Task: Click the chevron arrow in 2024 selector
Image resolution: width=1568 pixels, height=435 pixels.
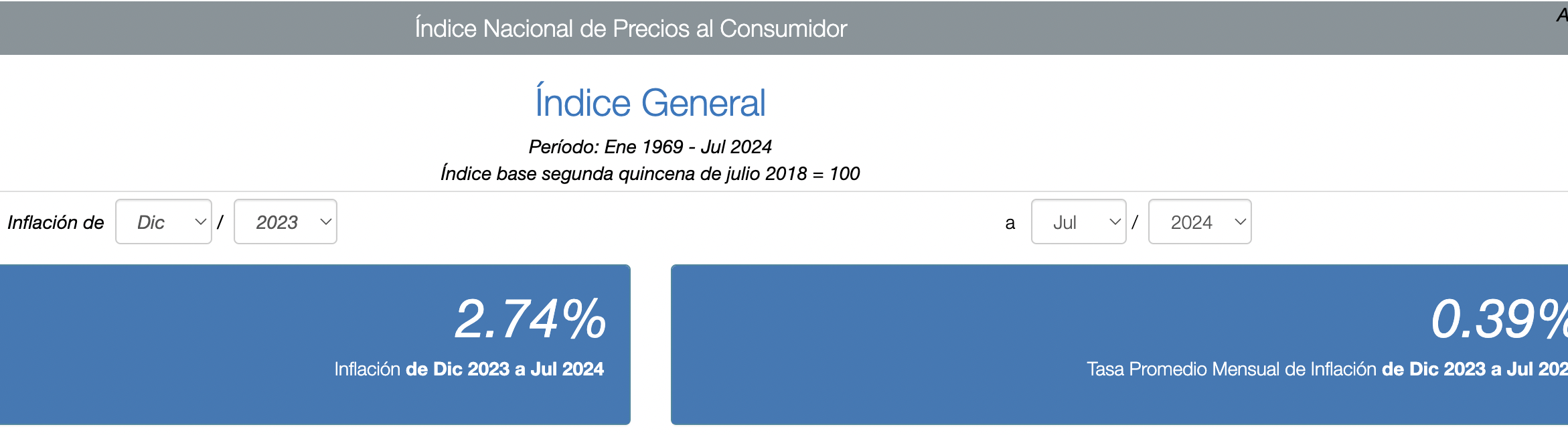Action: pos(1240,222)
